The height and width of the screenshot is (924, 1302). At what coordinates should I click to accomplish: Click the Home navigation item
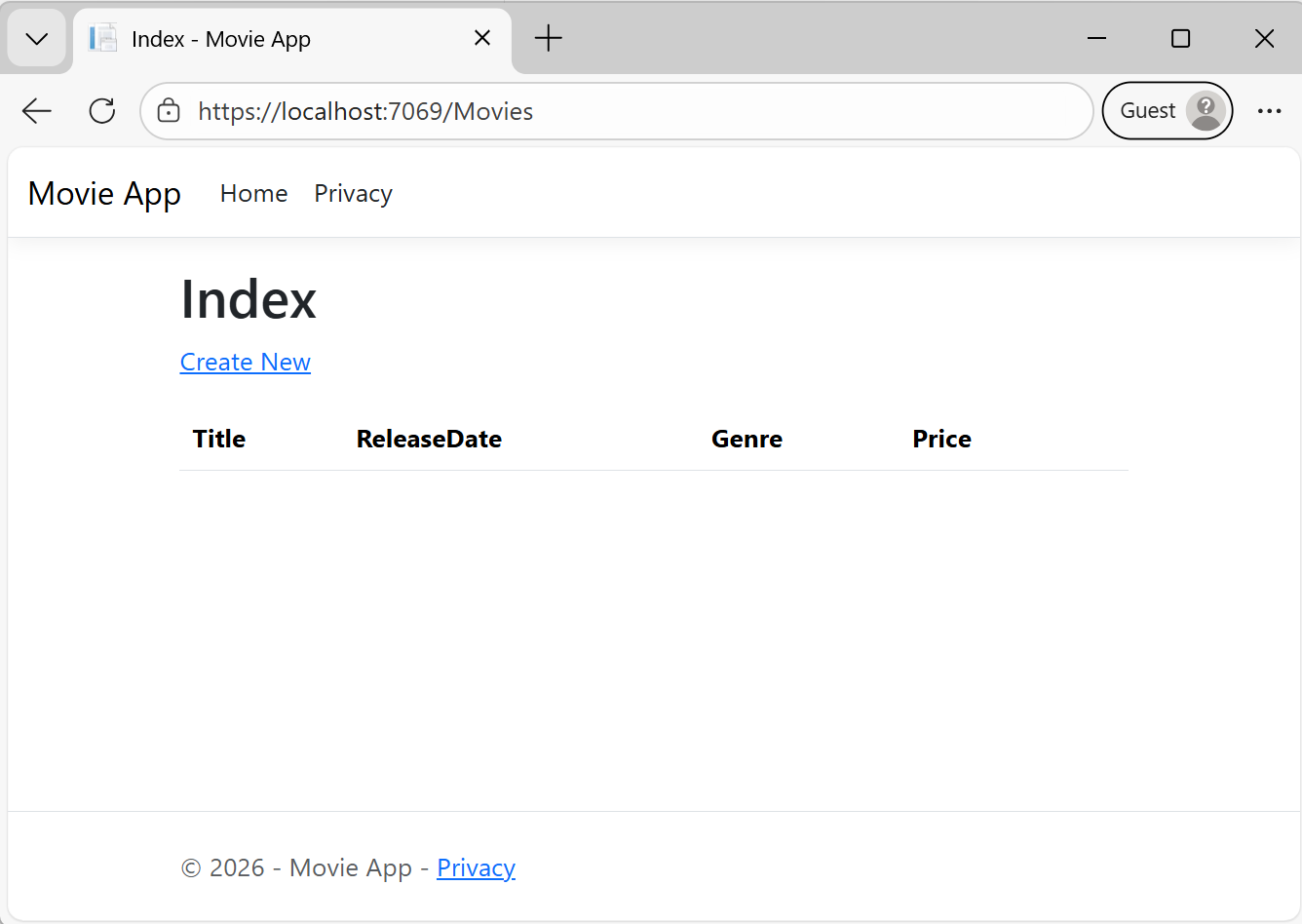[x=253, y=193]
